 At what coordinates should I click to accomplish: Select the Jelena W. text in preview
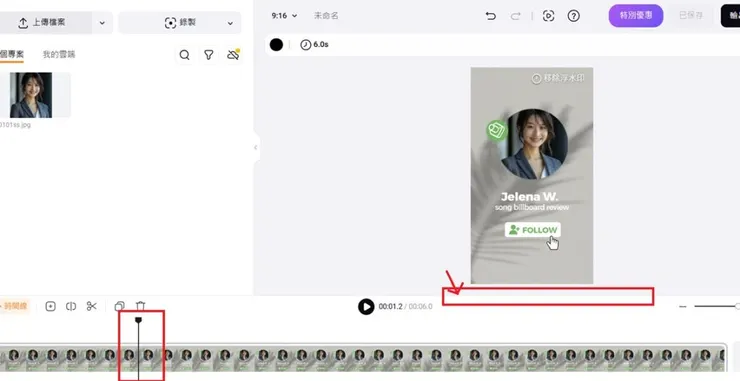529,196
